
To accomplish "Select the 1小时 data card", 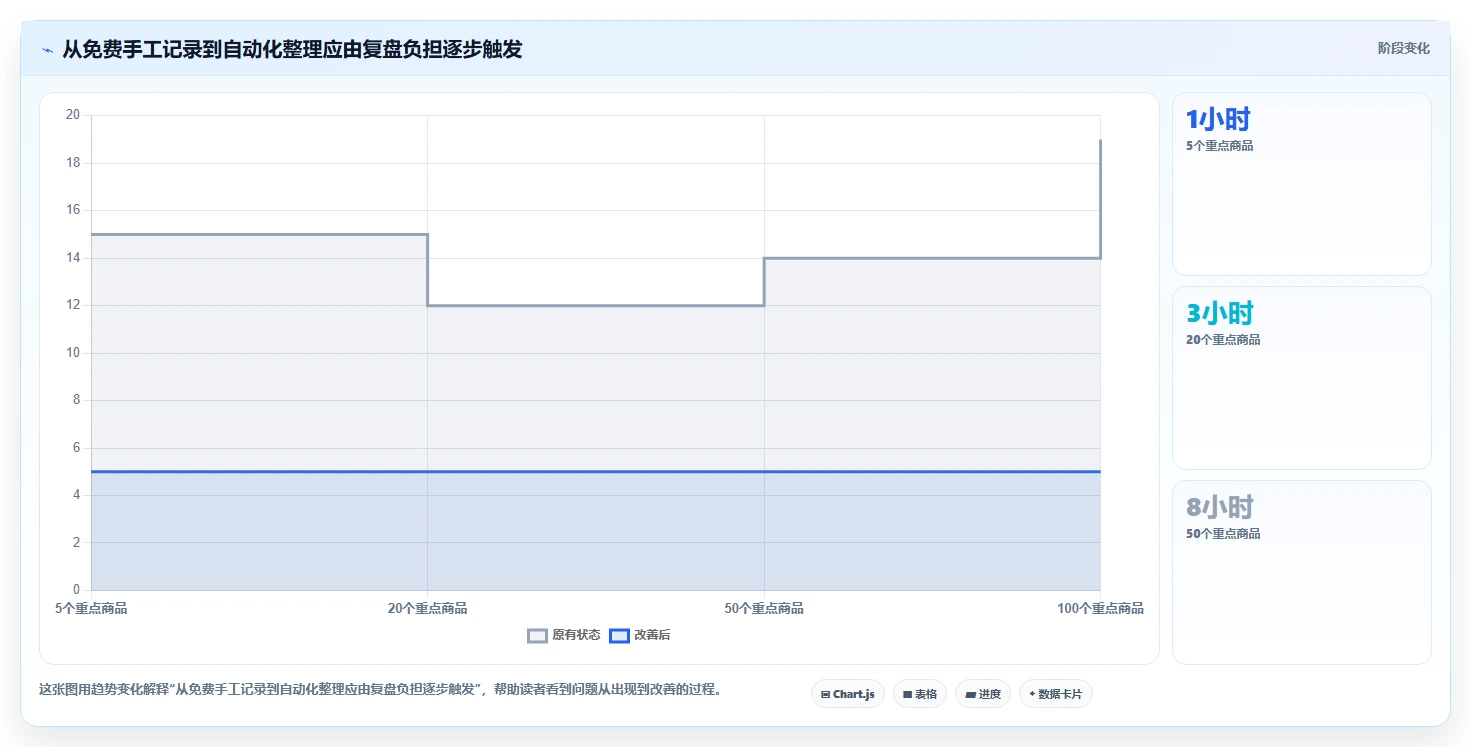I will [x=1301, y=184].
